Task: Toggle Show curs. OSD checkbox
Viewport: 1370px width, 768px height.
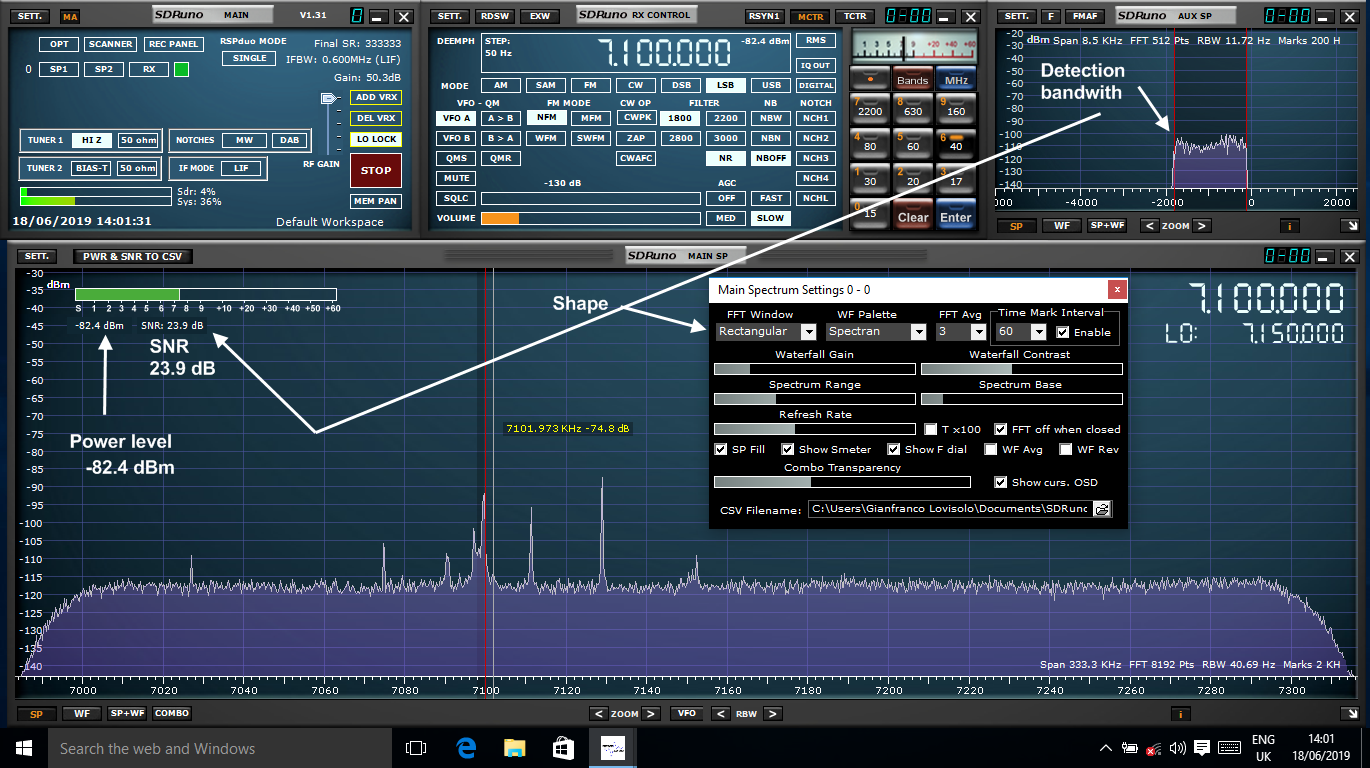Action: (1001, 482)
